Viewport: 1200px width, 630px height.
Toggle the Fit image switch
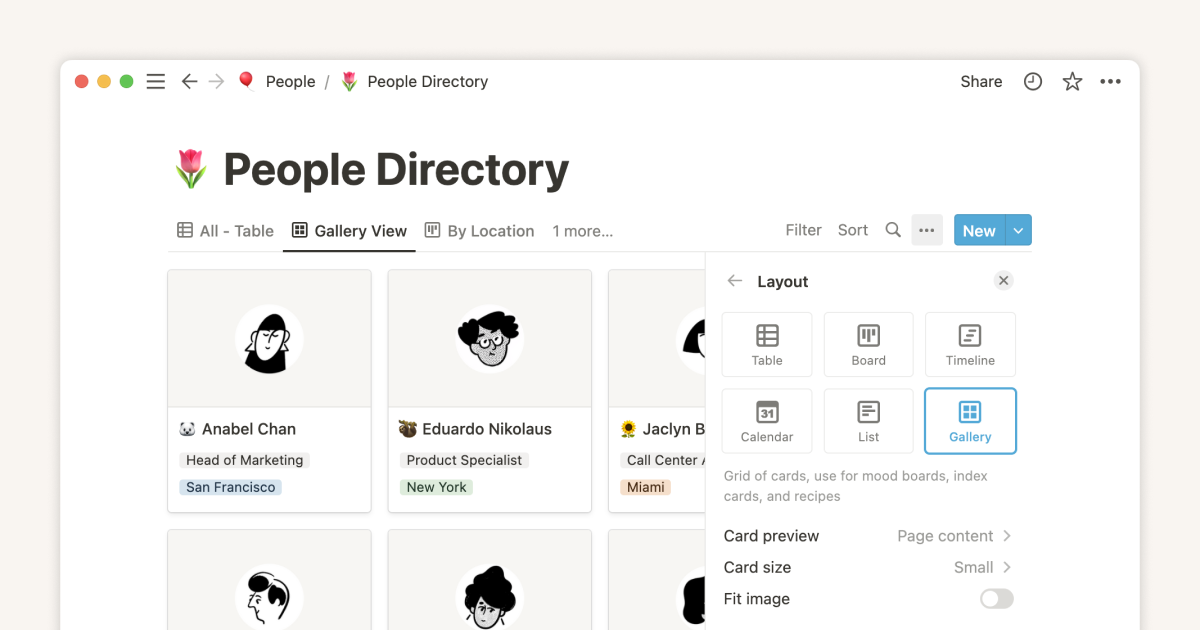click(996, 599)
